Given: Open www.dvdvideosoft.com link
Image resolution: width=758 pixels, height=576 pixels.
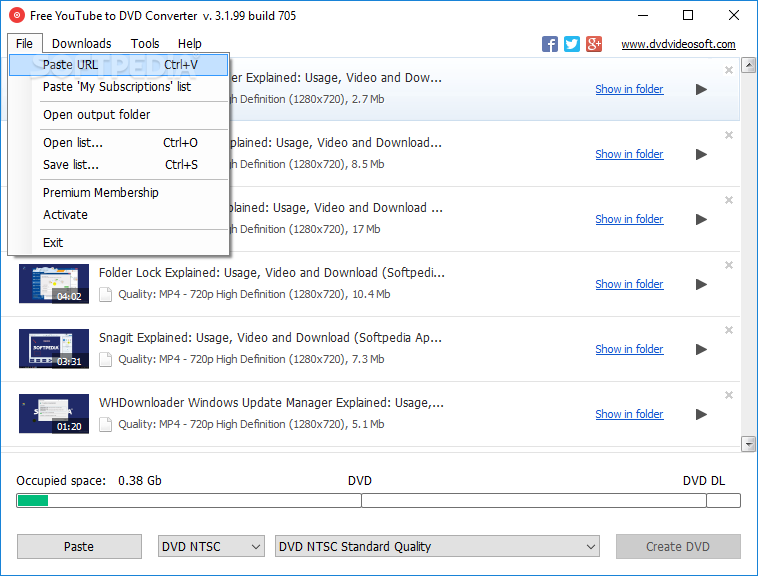Looking at the screenshot, I should click(678, 44).
